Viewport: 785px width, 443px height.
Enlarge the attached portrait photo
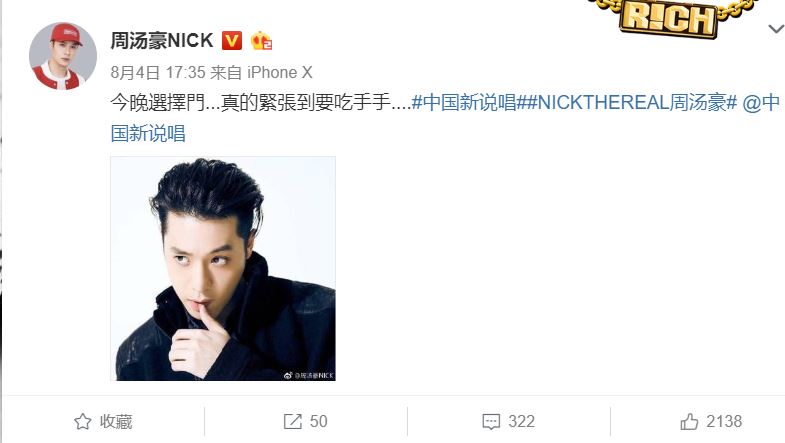click(223, 268)
